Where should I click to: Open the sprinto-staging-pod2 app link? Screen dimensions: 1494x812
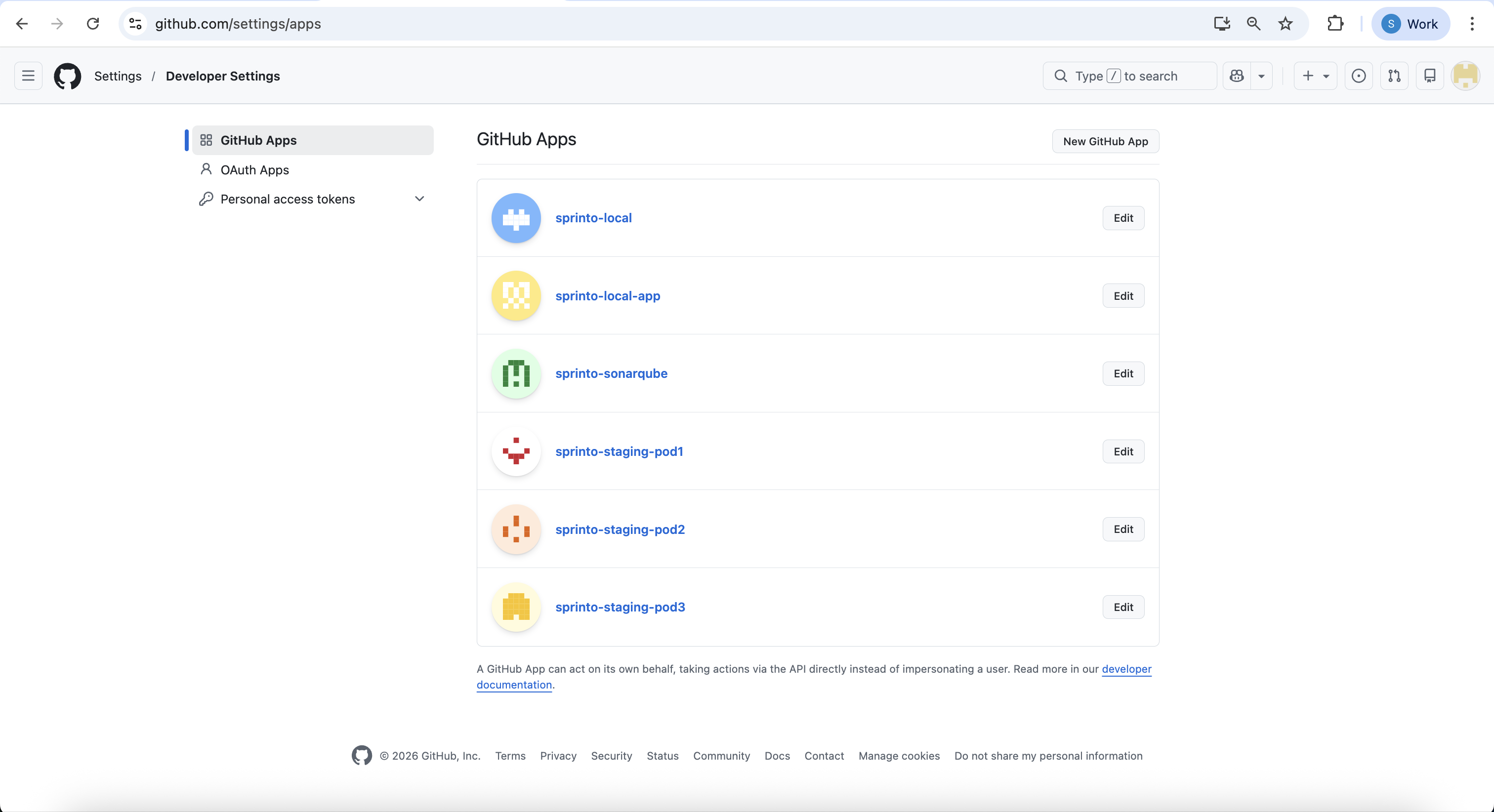point(620,529)
